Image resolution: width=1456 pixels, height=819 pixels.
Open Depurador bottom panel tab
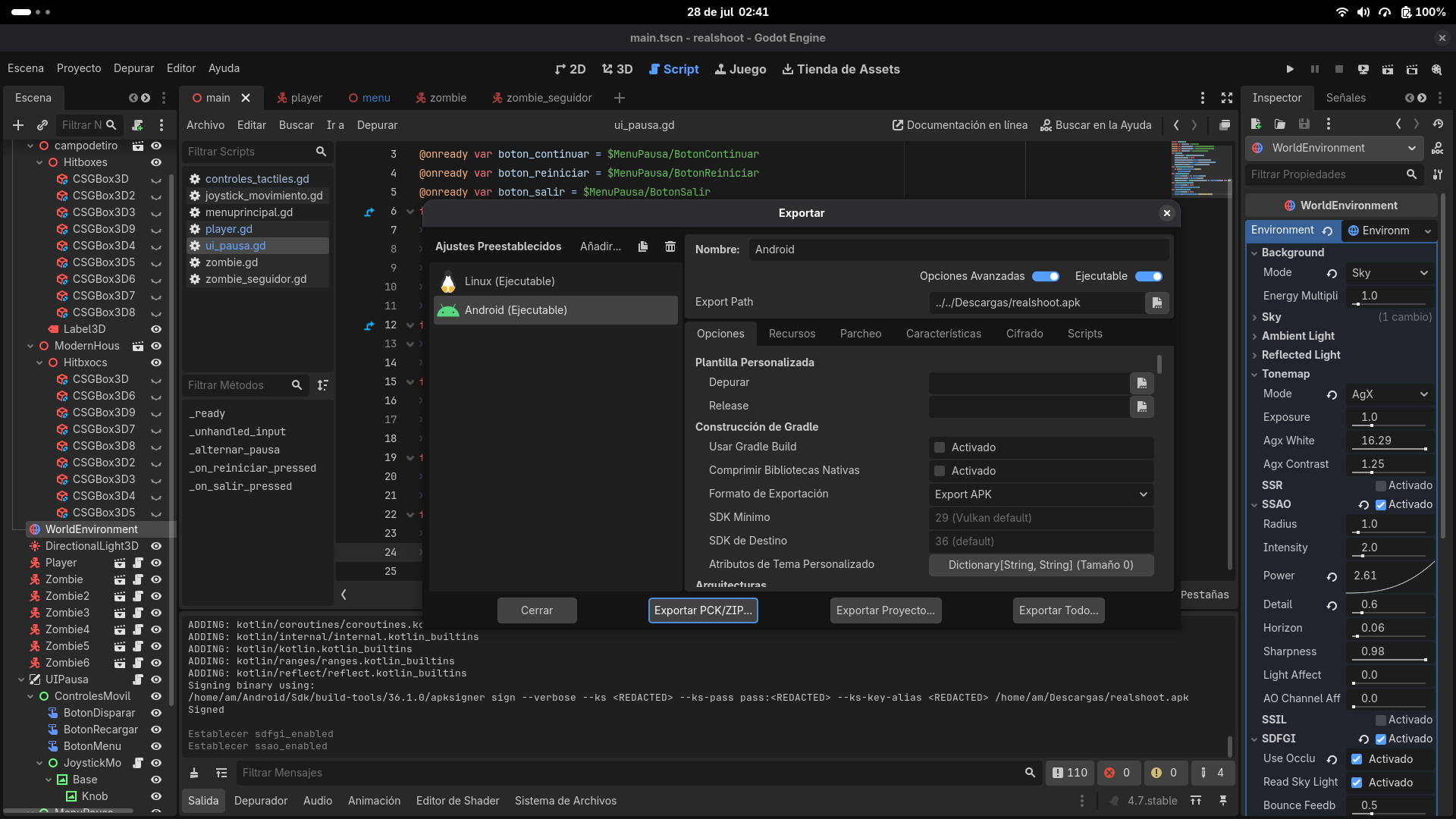coord(261,801)
